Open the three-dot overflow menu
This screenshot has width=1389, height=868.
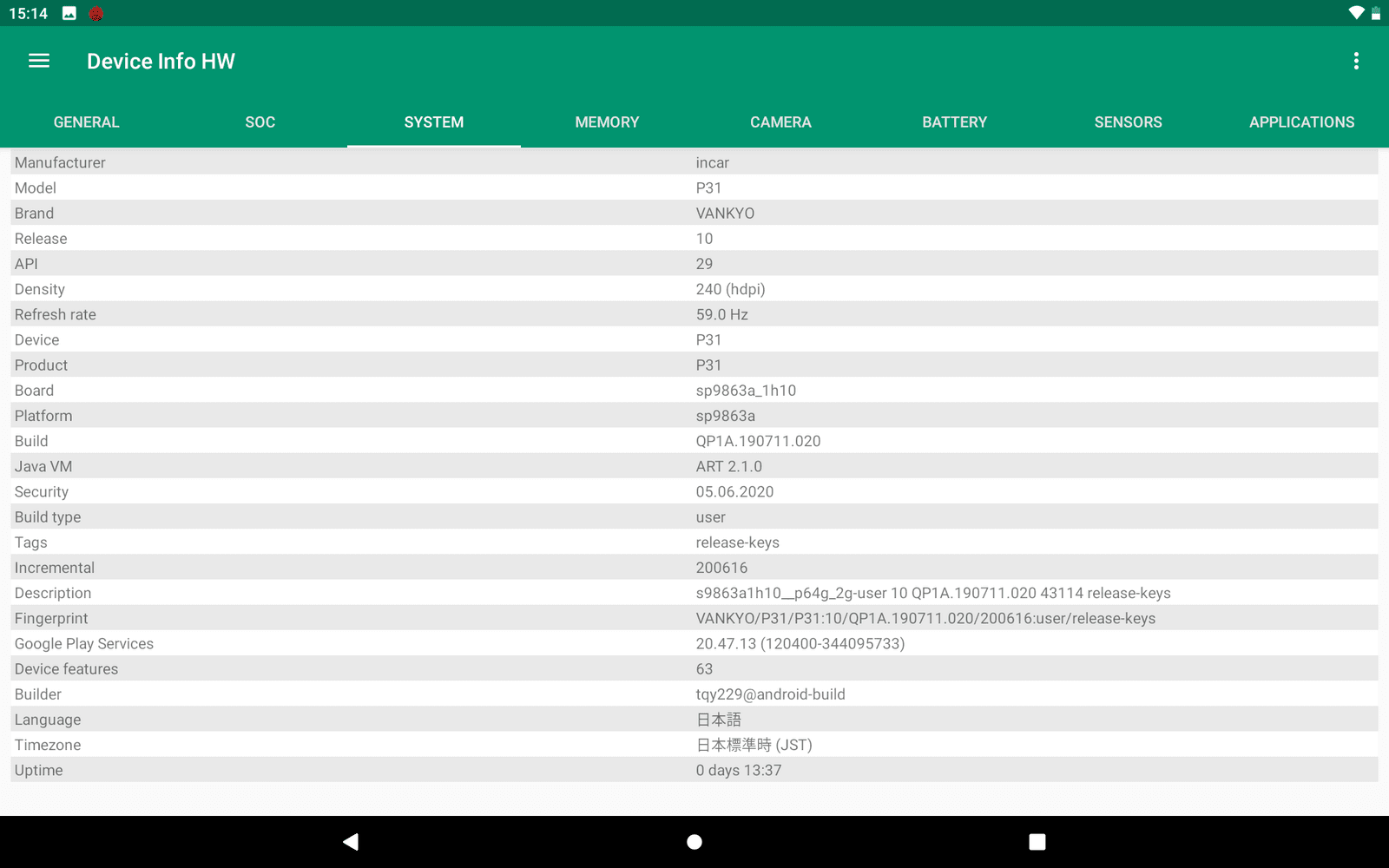click(x=1355, y=61)
